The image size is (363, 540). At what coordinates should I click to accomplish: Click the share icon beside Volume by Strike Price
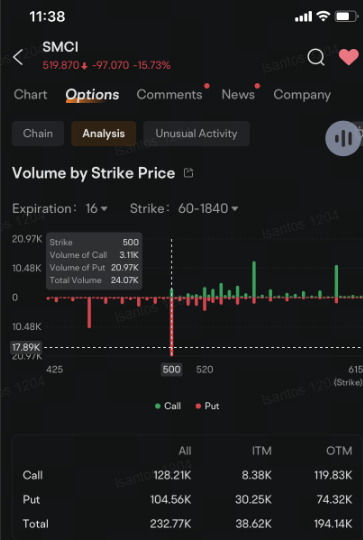point(188,173)
